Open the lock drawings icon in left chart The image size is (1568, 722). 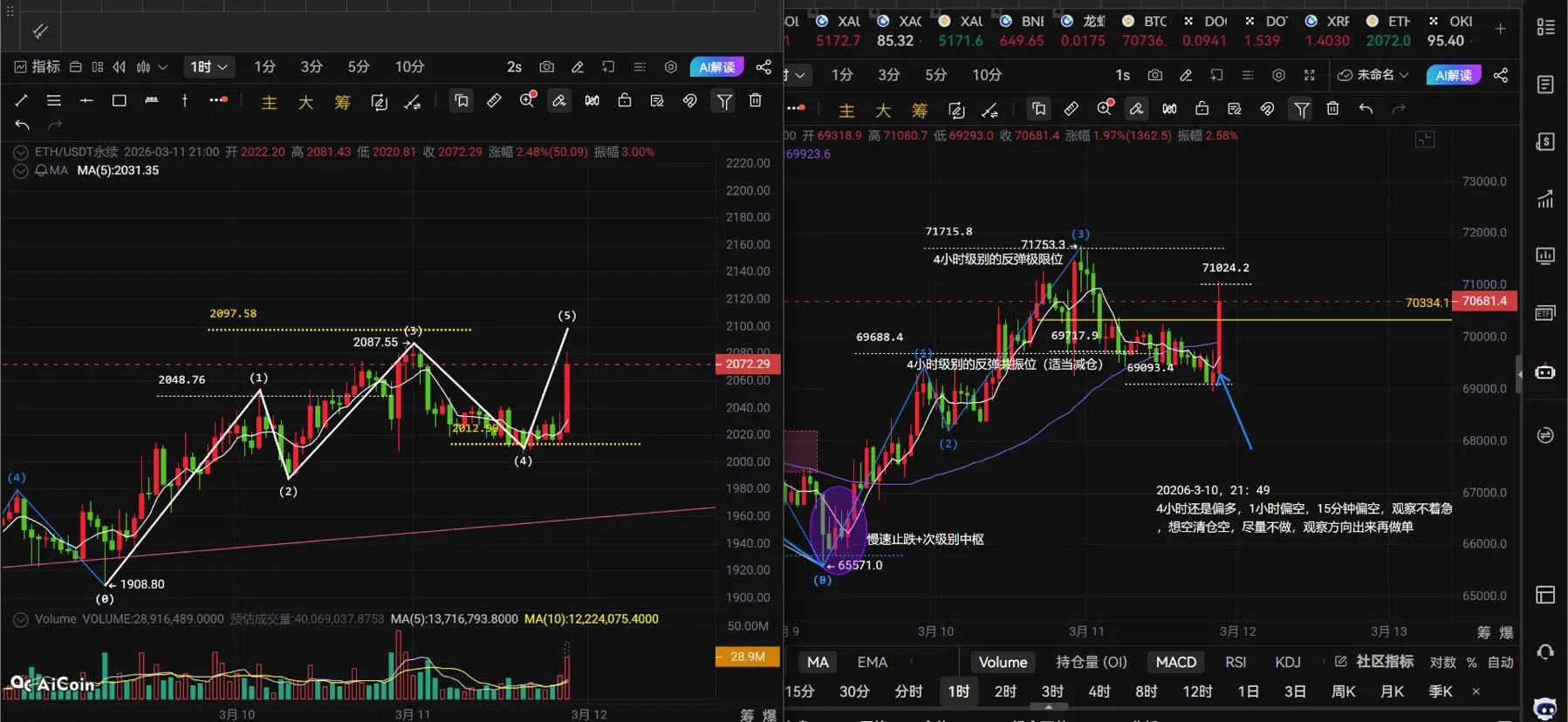coord(625,100)
